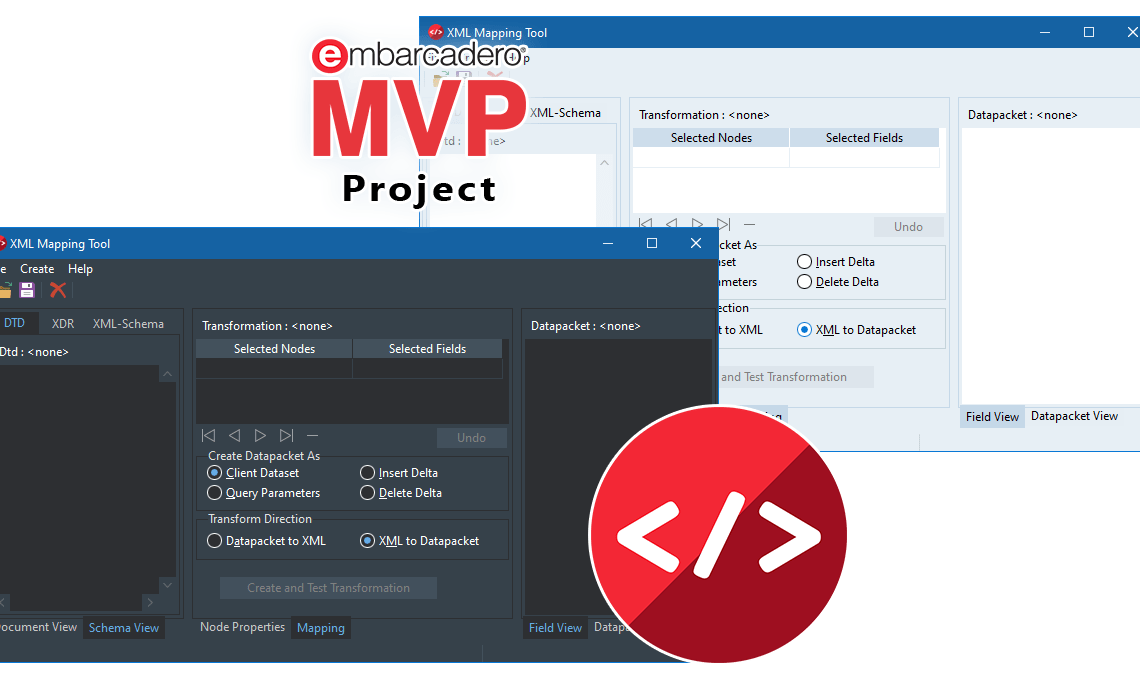Close the dark XML Mapping Tool window
Image resolution: width=1140 pixels, height=675 pixels.
tap(696, 244)
